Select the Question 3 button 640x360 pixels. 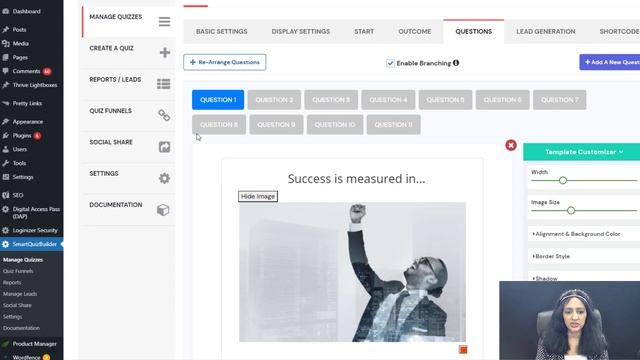[x=331, y=100]
